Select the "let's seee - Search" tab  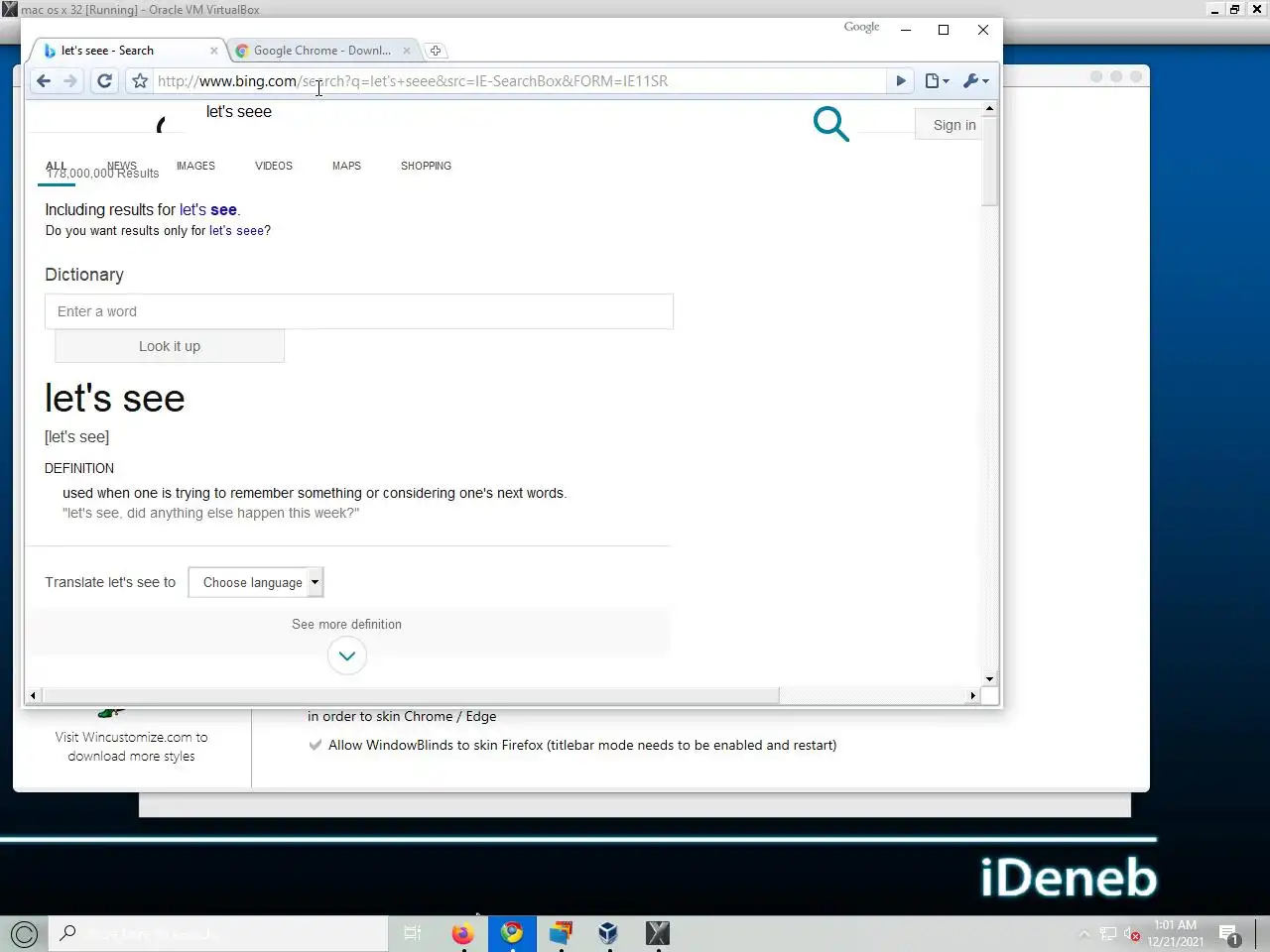pos(107,51)
